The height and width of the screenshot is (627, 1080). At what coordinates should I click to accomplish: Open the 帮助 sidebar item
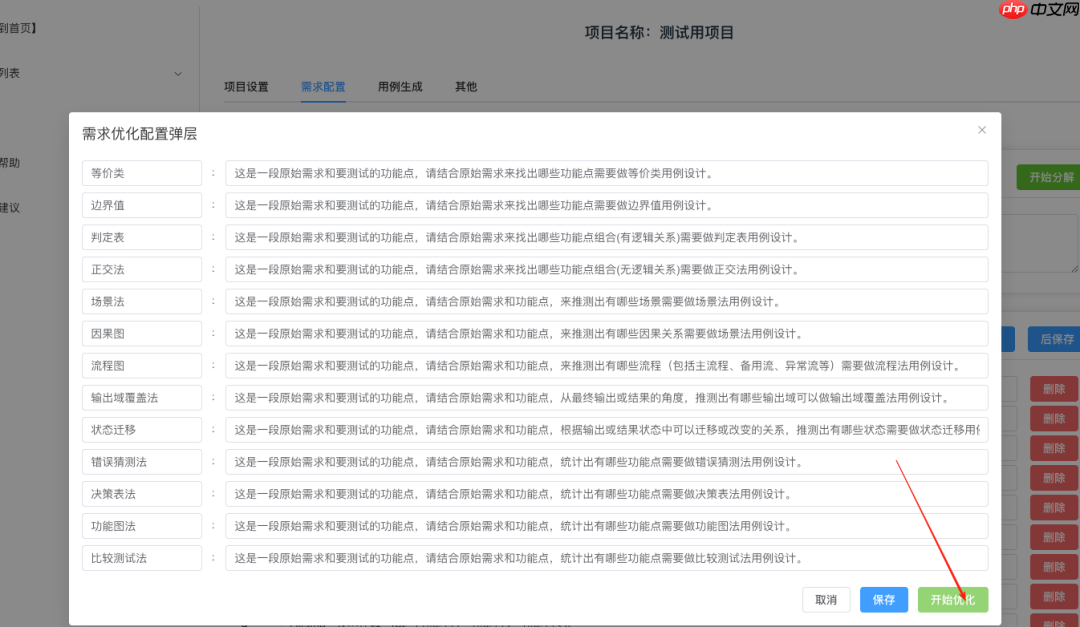(12, 162)
